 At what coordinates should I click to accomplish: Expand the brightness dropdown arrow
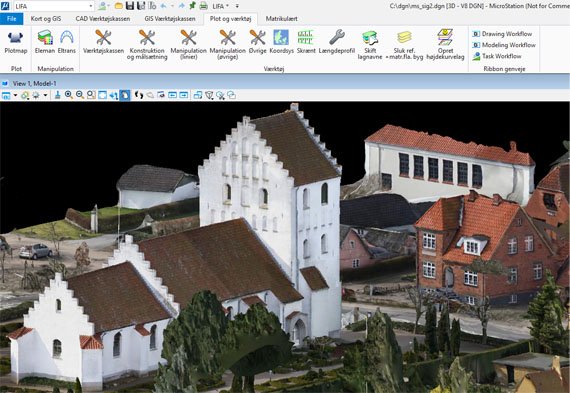pos(45,95)
